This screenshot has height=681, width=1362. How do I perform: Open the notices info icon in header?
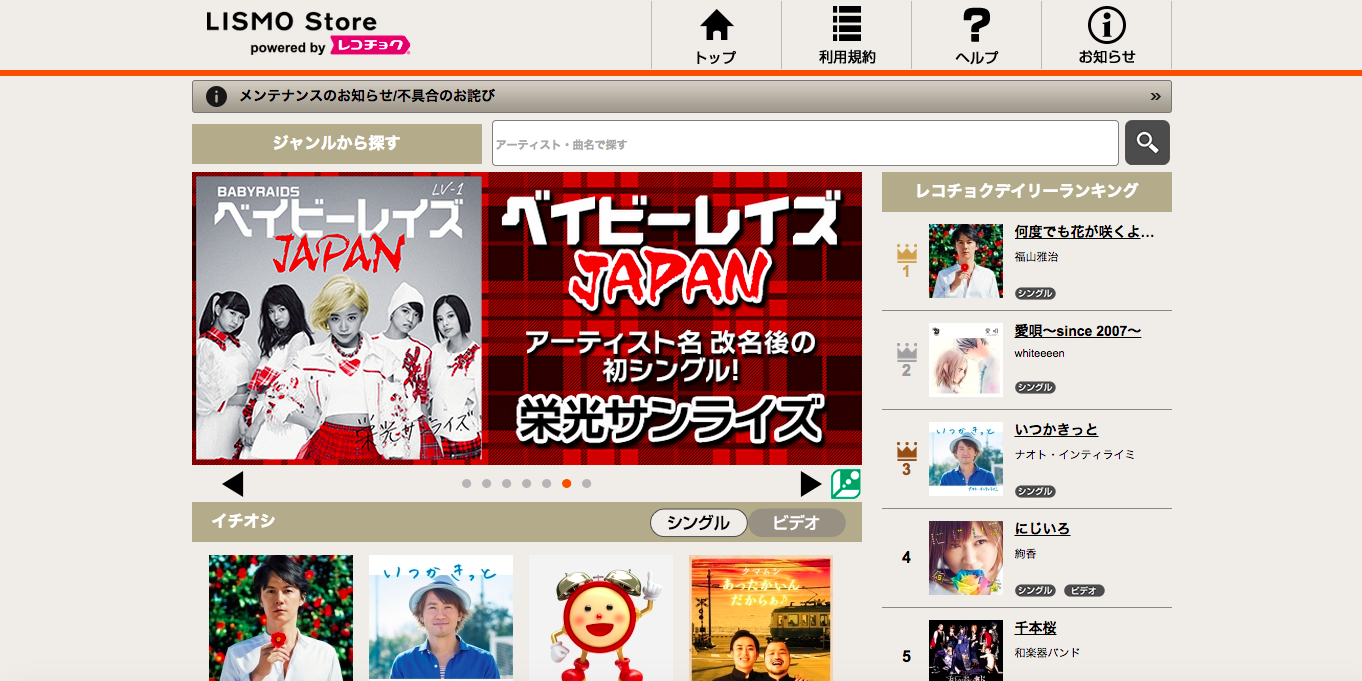tap(1106, 26)
